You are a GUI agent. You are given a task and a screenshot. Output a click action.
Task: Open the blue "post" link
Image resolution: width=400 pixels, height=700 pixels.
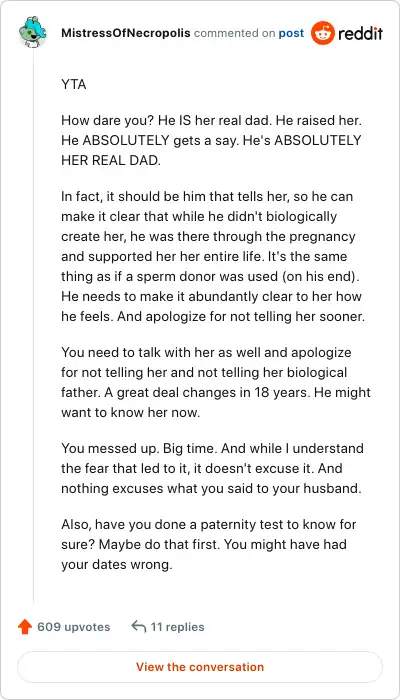pyautogui.click(x=291, y=33)
